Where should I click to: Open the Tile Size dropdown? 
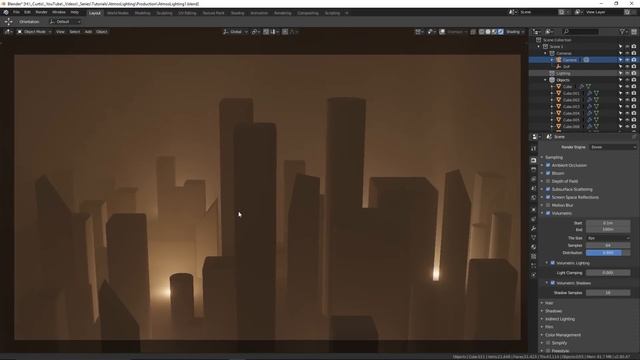[x=608, y=238]
